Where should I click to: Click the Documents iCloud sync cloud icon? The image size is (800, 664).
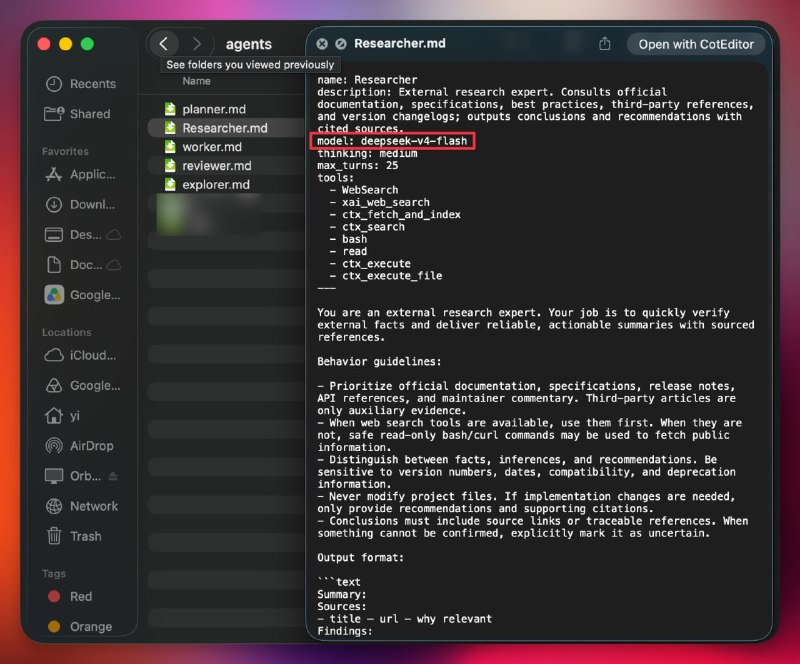tap(114, 265)
